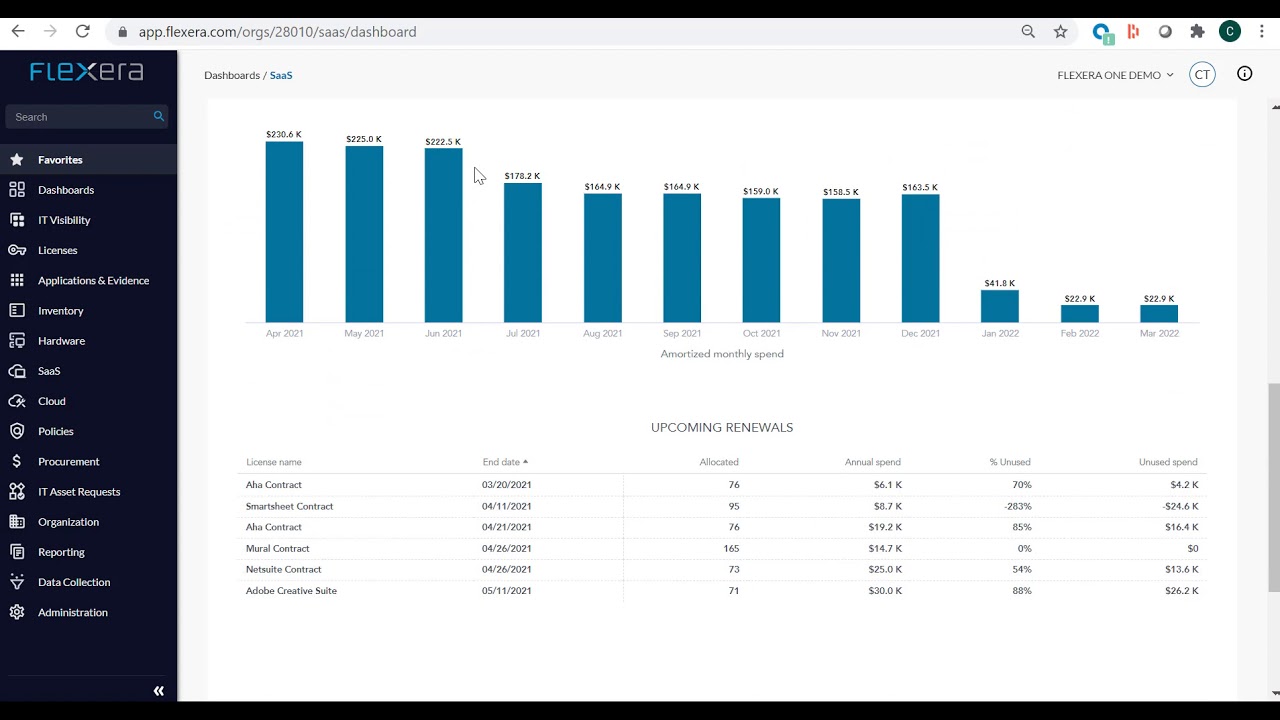Click the Netsuite Contract row name
Screen dimensions: 1280x720
[x=284, y=569]
